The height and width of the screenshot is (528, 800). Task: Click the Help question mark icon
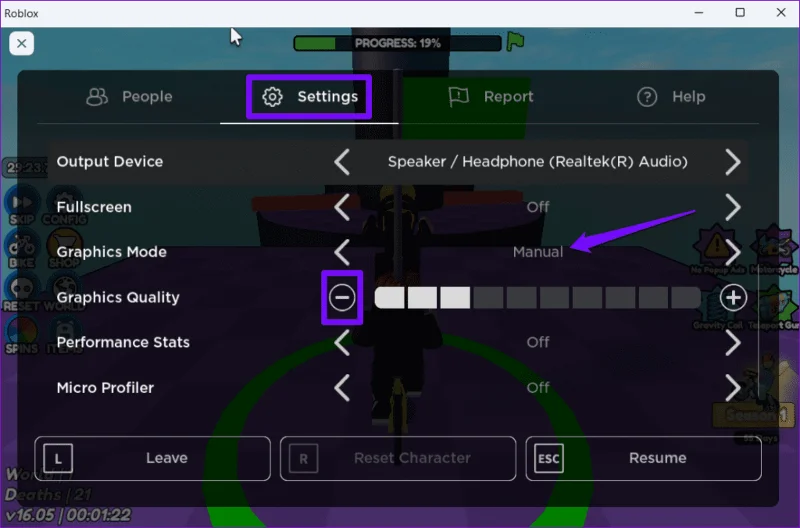click(x=647, y=96)
